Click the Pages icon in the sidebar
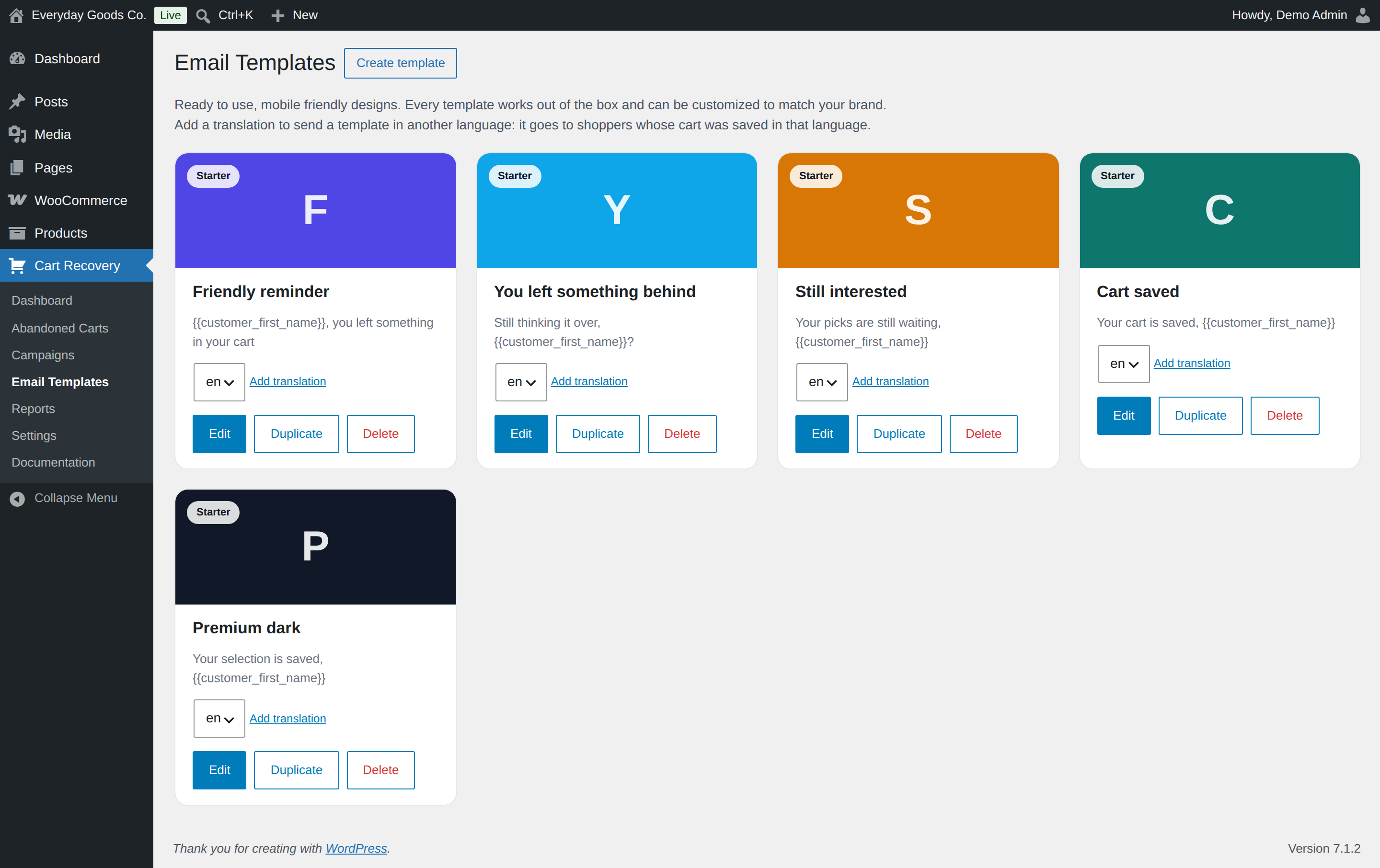This screenshot has height=868, width=1380. pos(17,167)
